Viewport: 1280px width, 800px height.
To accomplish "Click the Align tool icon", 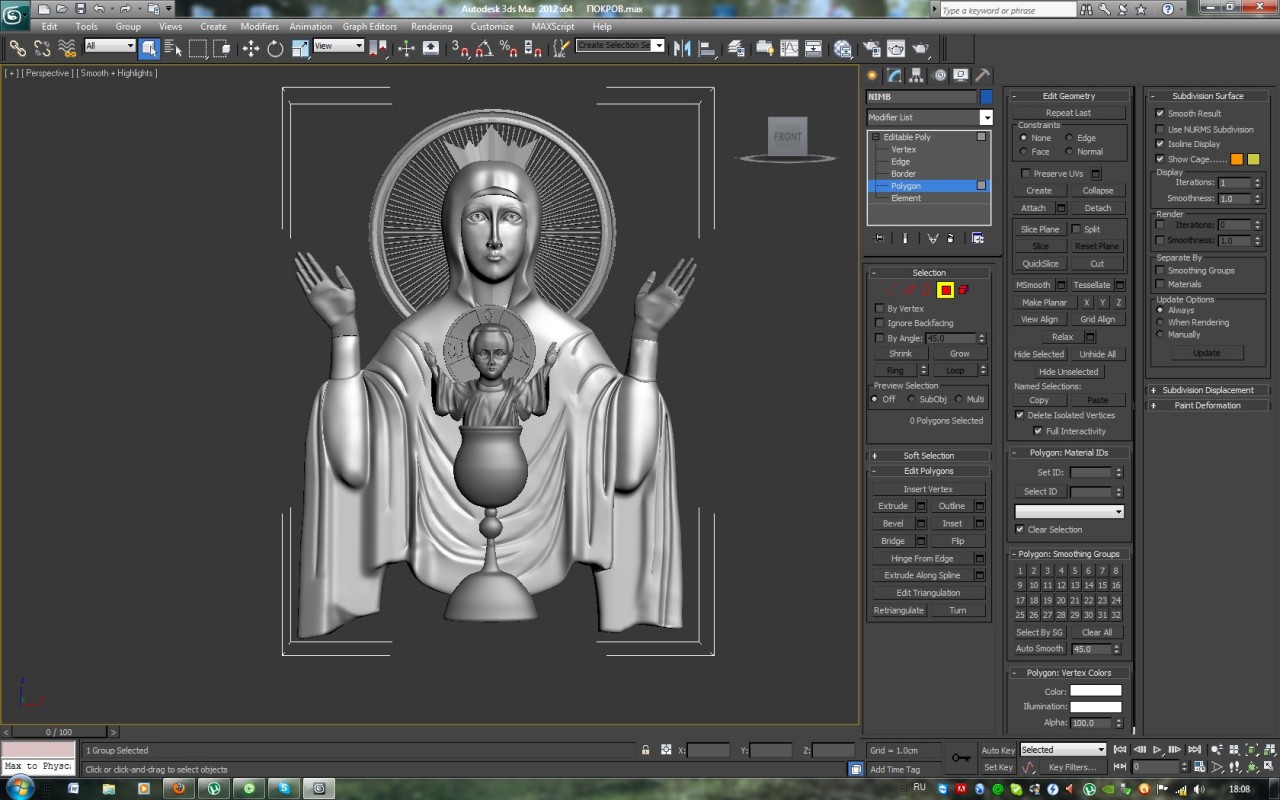I will (x=707, y=48).
